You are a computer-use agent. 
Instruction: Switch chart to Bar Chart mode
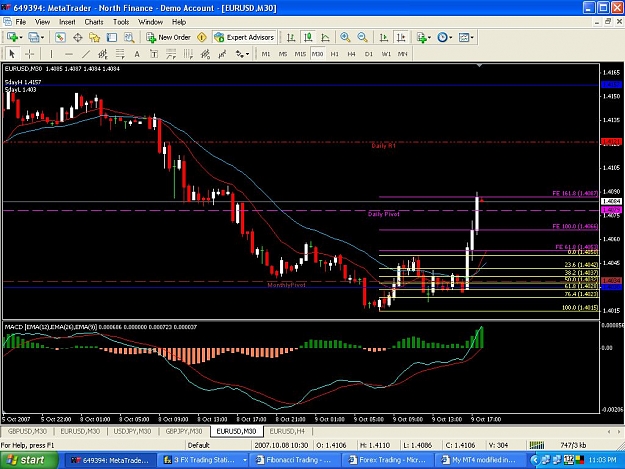pyautogui.click(x=291, y=37)
